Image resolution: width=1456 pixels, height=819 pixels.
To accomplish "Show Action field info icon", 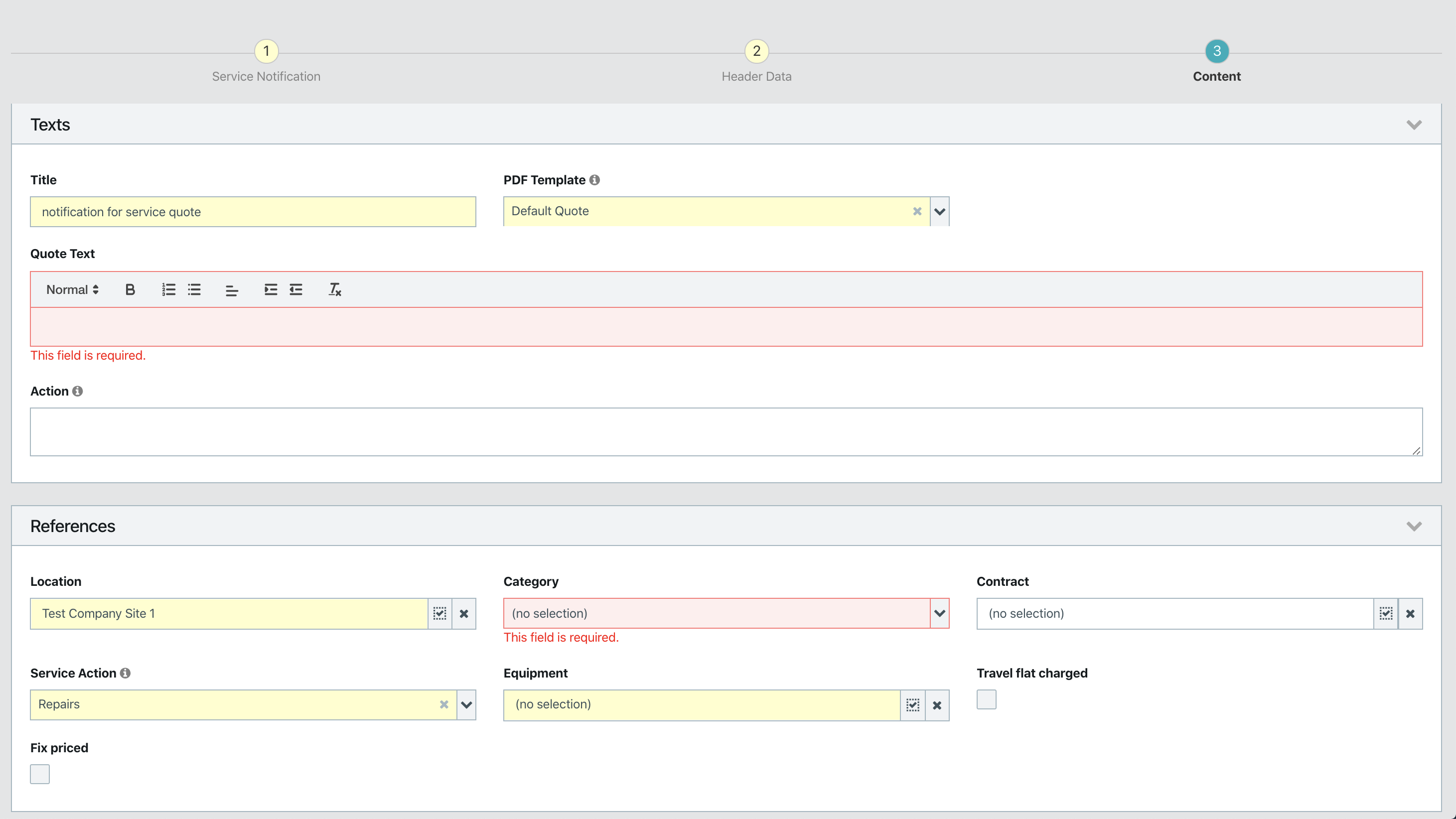I will (77, 391).
